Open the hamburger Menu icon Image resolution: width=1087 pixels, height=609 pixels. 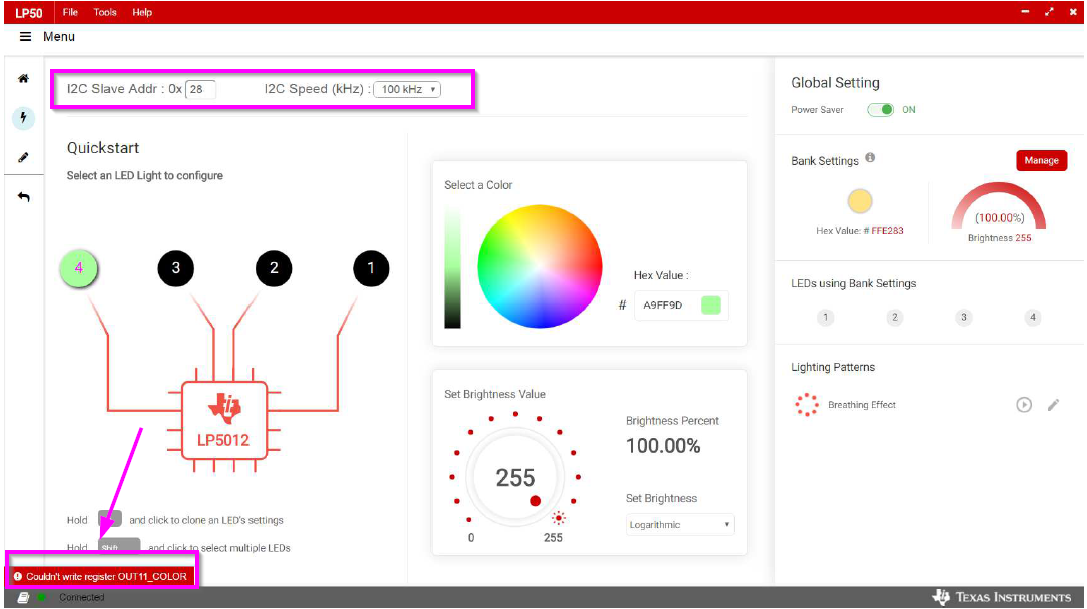click(25, 37)
